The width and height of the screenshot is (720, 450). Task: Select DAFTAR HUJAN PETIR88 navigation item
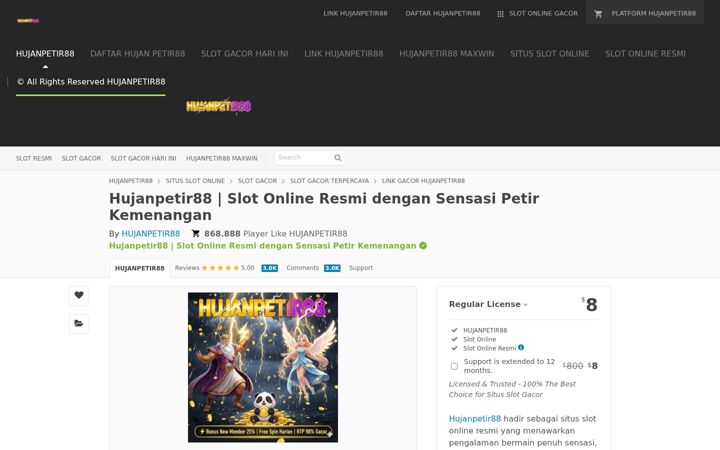[x=138, y=54]
